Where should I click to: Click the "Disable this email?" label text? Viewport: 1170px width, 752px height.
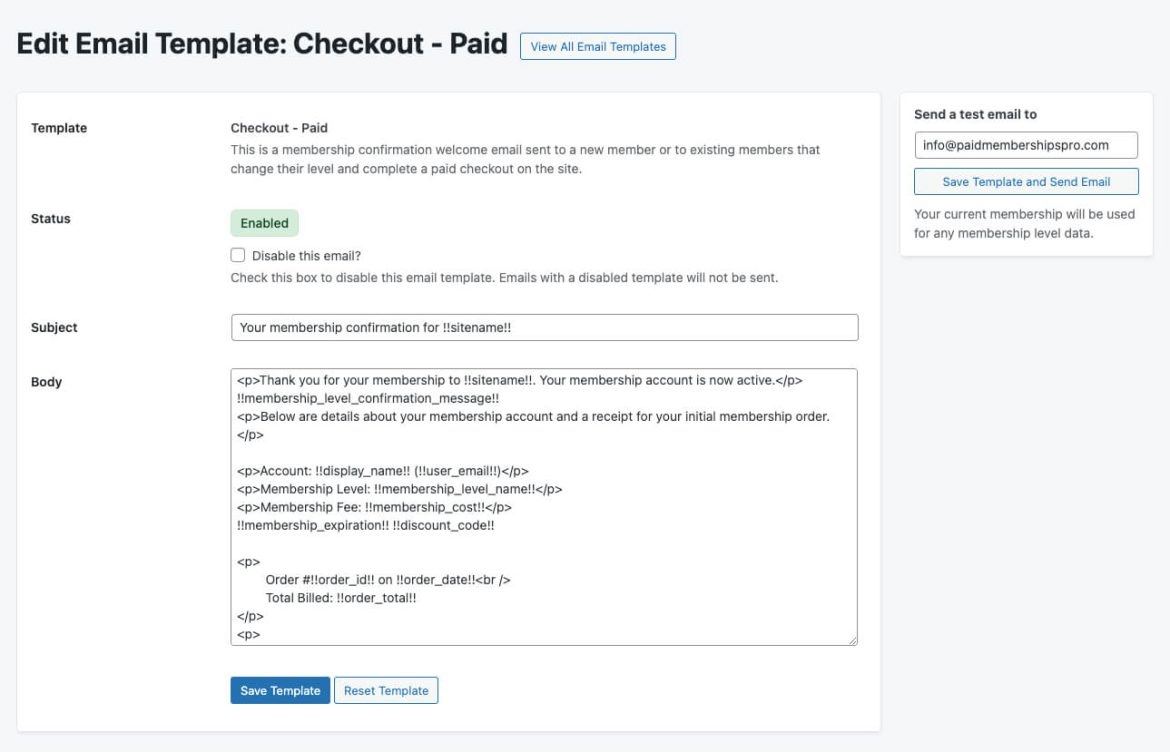click(300, 255)
